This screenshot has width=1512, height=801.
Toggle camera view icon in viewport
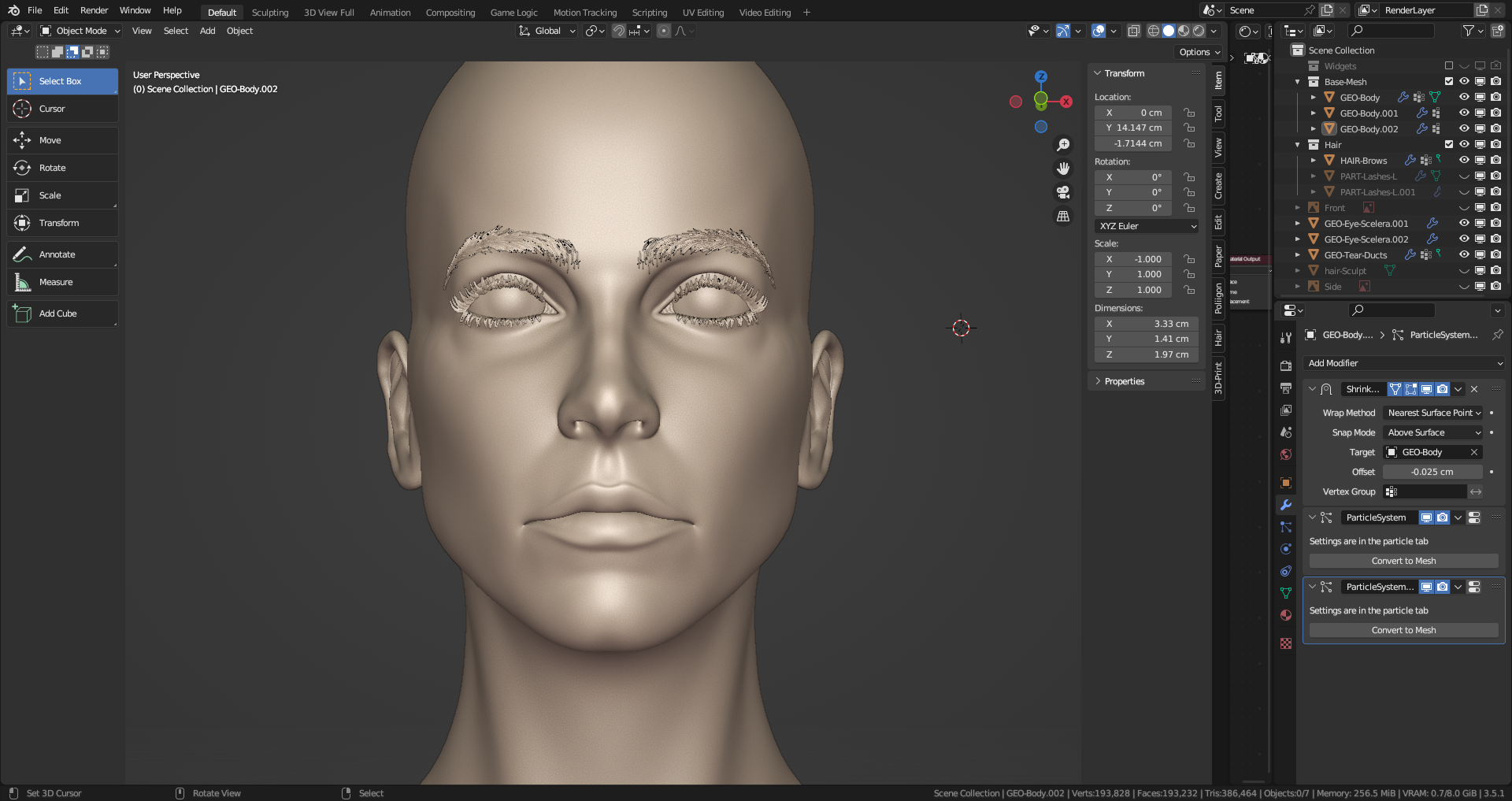pos(1063,192)
